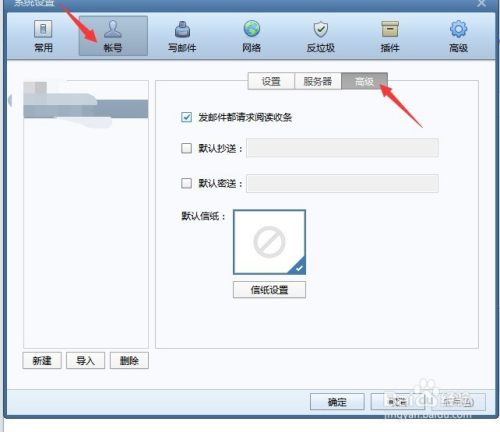Image resolution: width=500 pixels, height=432 pixels.
Task: Click the 信纸设置 button
Action: click(269, 290)
